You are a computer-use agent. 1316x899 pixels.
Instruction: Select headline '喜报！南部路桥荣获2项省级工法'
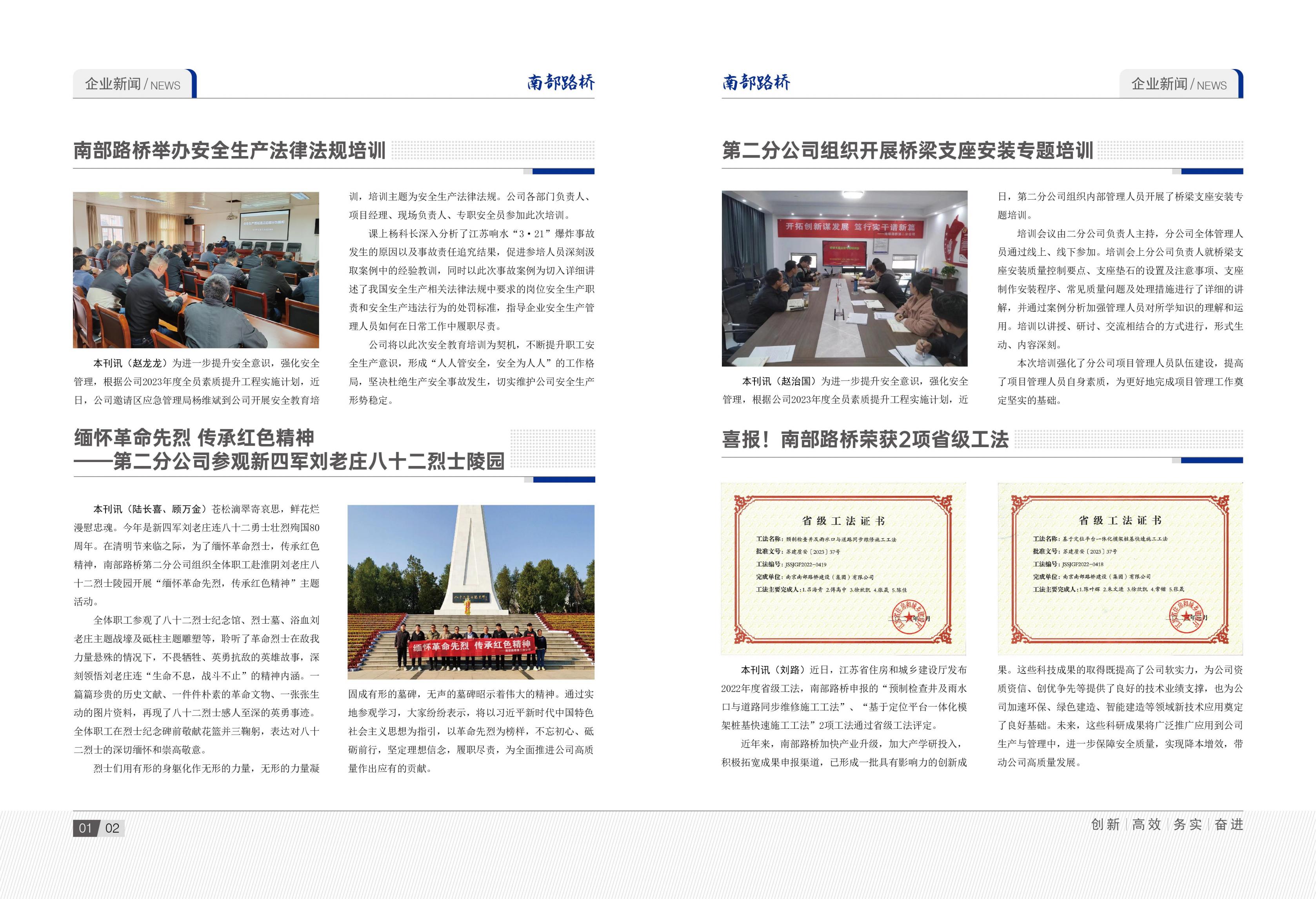pos(865,440)
